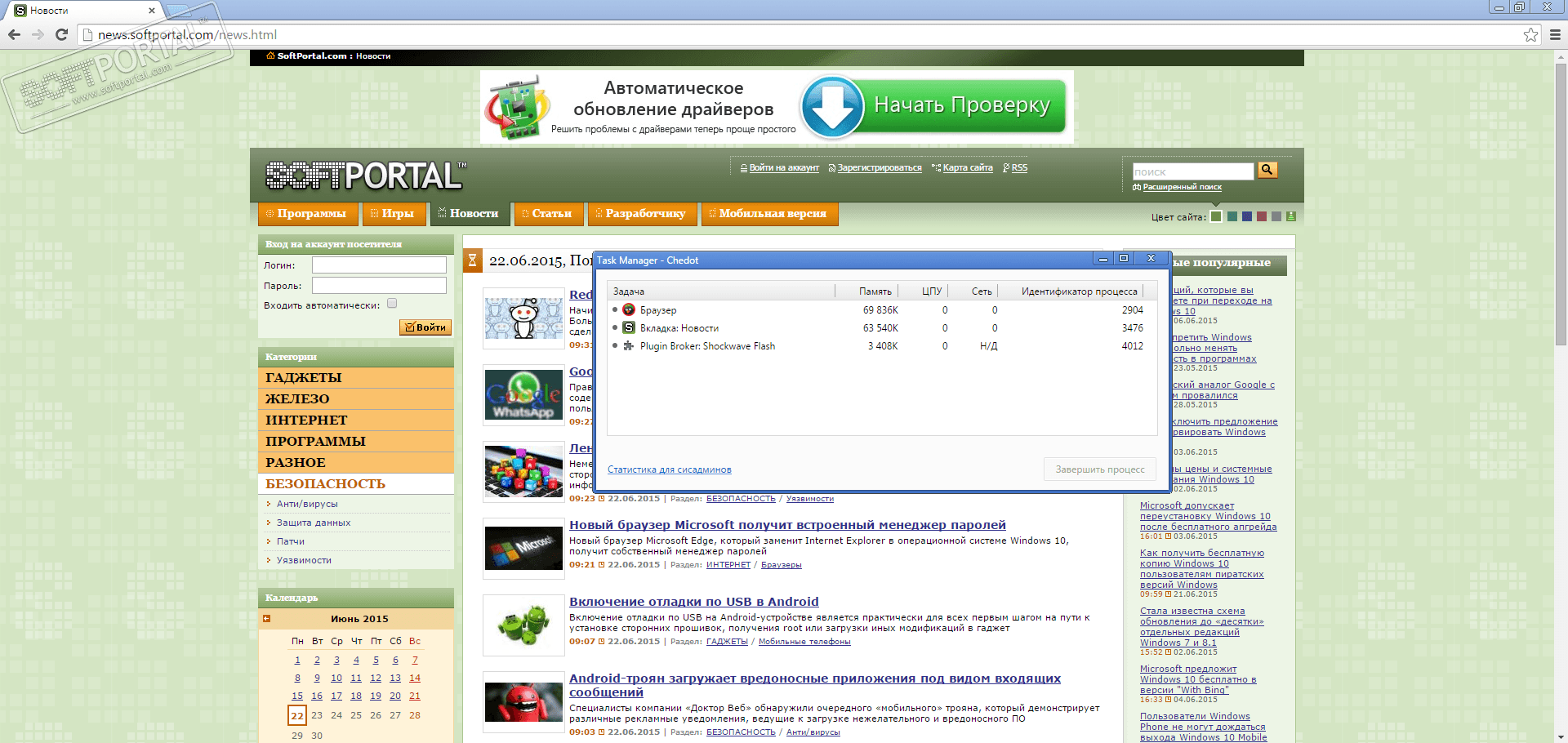The image size is (1568, 743).
Task: Click the orange magnifier search button
Action: (1267, 170)
